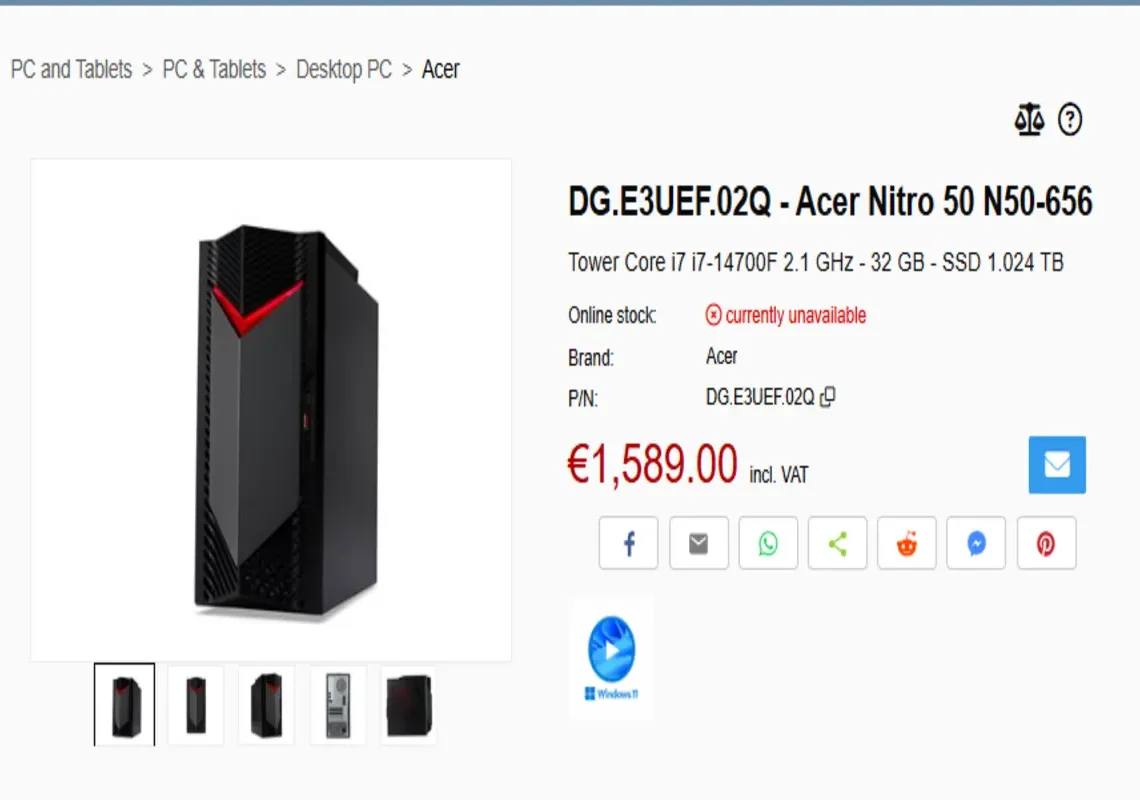Viewport: 1140px width, 800px height.
Task: Open the Acer breadcrumb link
Action: (441, 69)
